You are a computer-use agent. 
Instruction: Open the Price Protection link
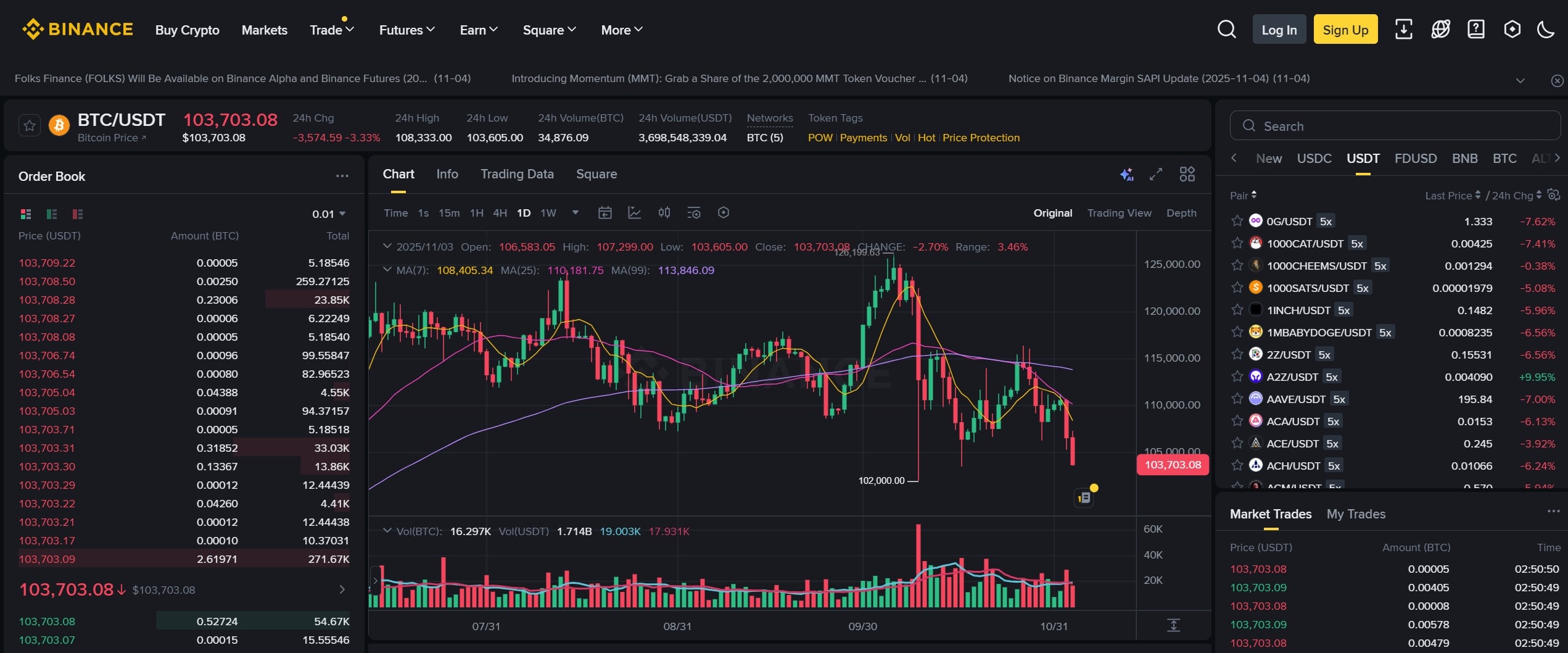[x=980, y=138]
